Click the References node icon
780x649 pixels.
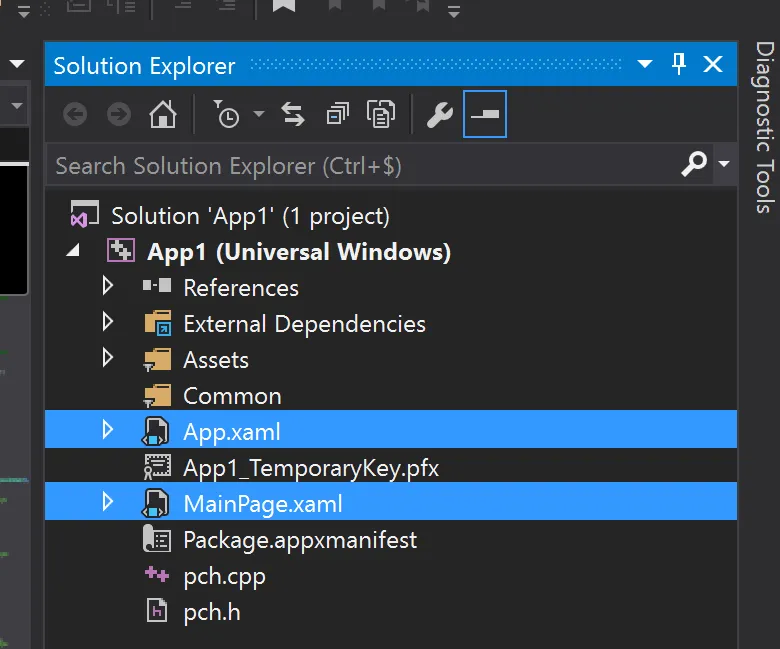[x=157, y=285]
